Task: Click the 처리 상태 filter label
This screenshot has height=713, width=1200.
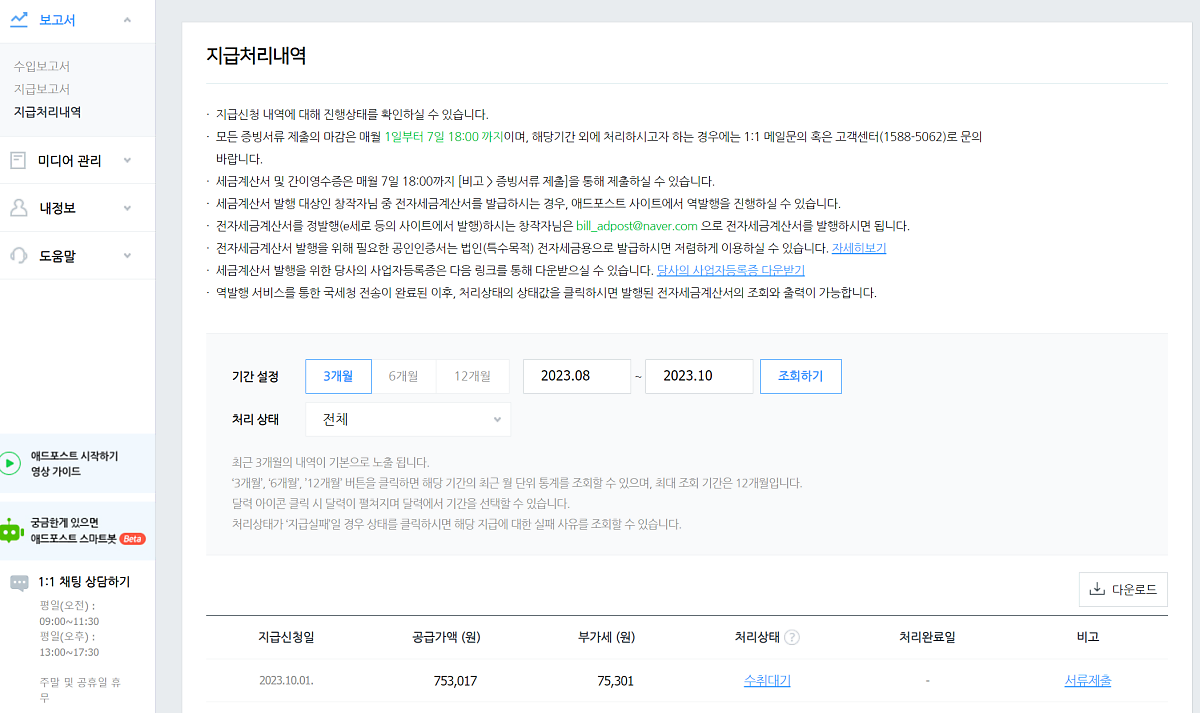Action: [x=255, y=420]
